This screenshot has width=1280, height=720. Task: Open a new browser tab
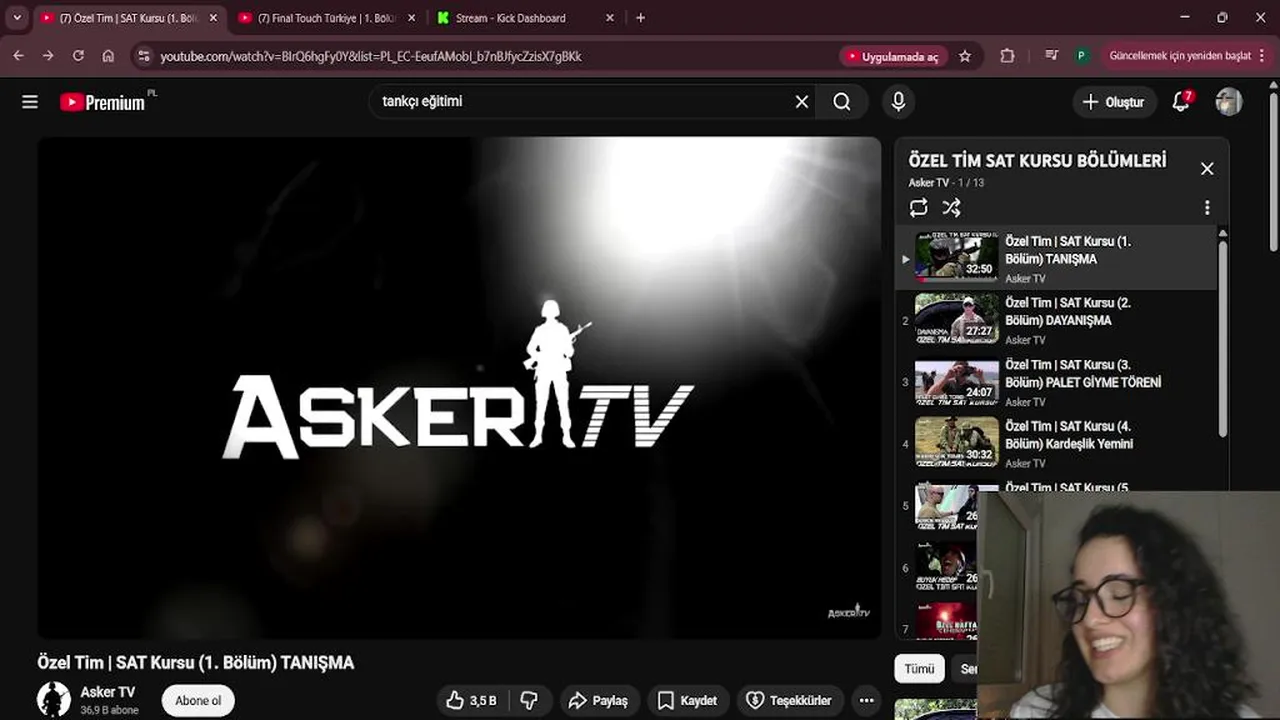pyautogui.click(x=641, y=18)
